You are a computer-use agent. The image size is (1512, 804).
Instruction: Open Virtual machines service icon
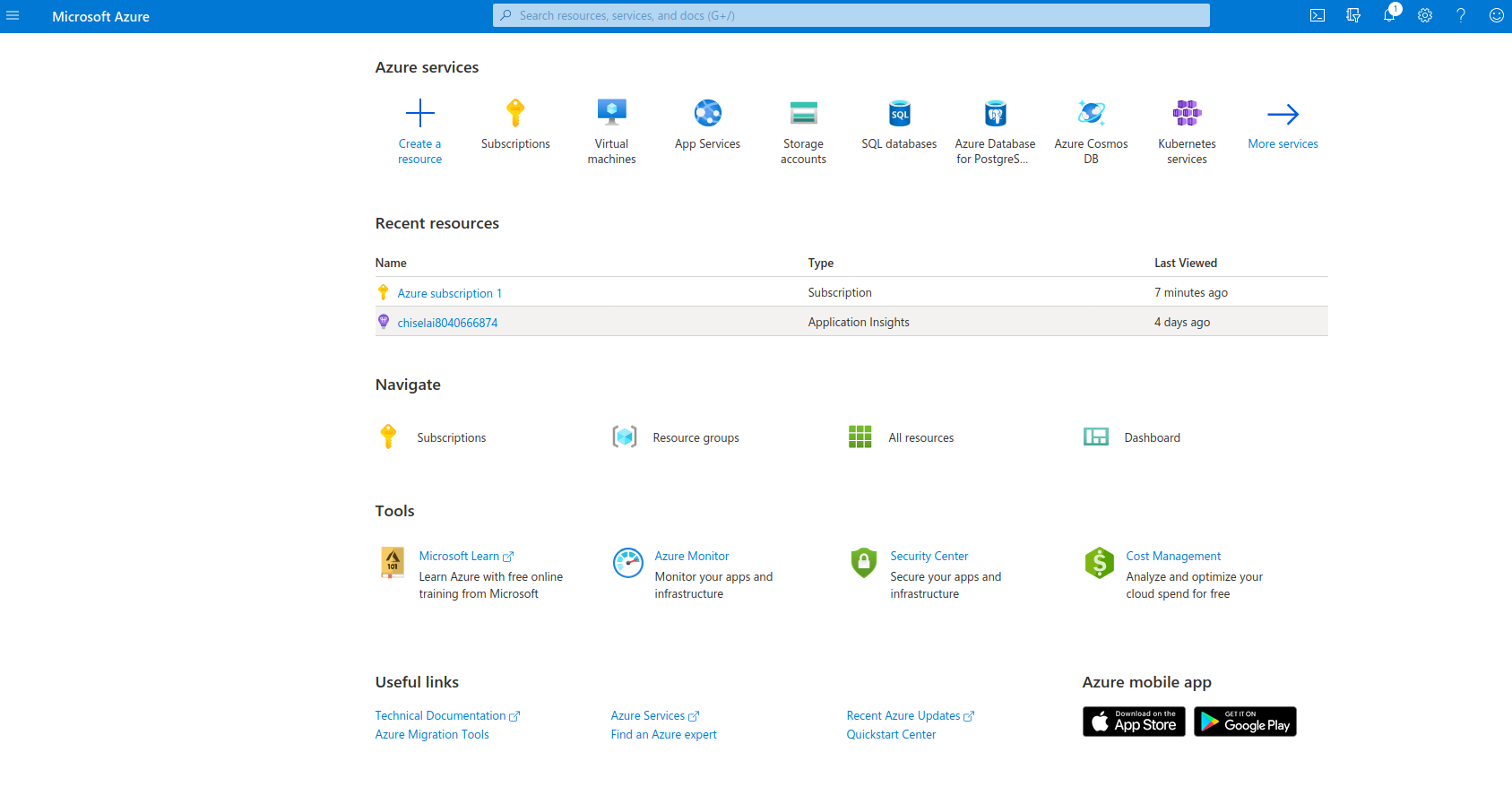click(x=611, y=113)
